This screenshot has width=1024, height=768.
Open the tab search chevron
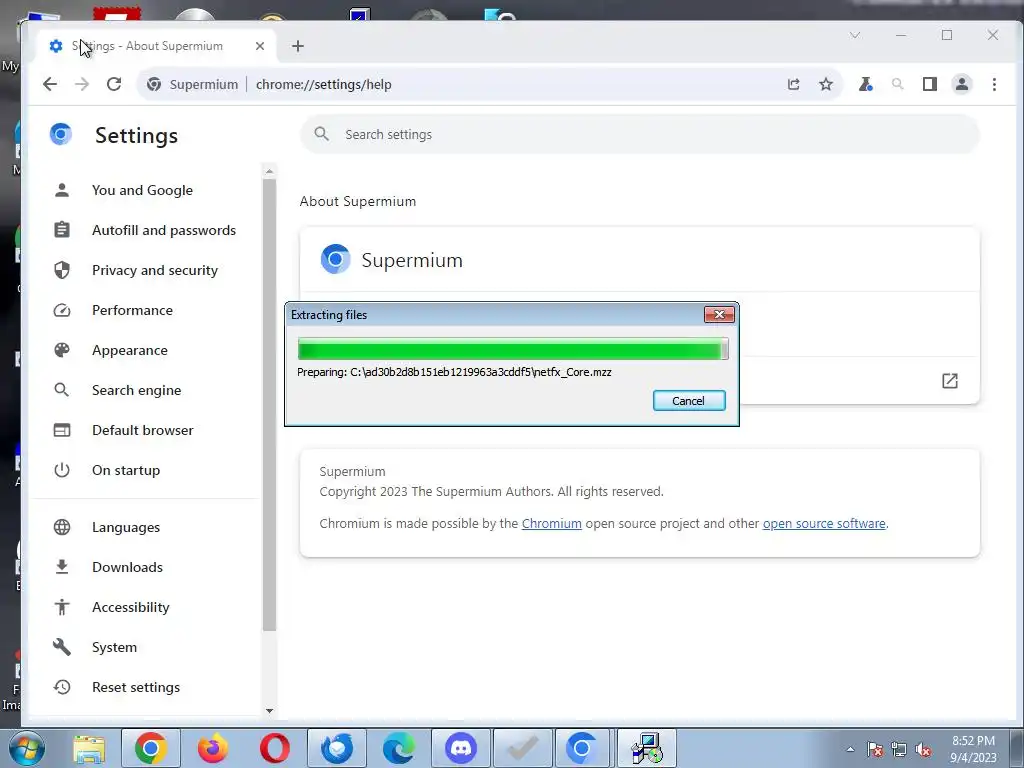[x=854, y=35]
